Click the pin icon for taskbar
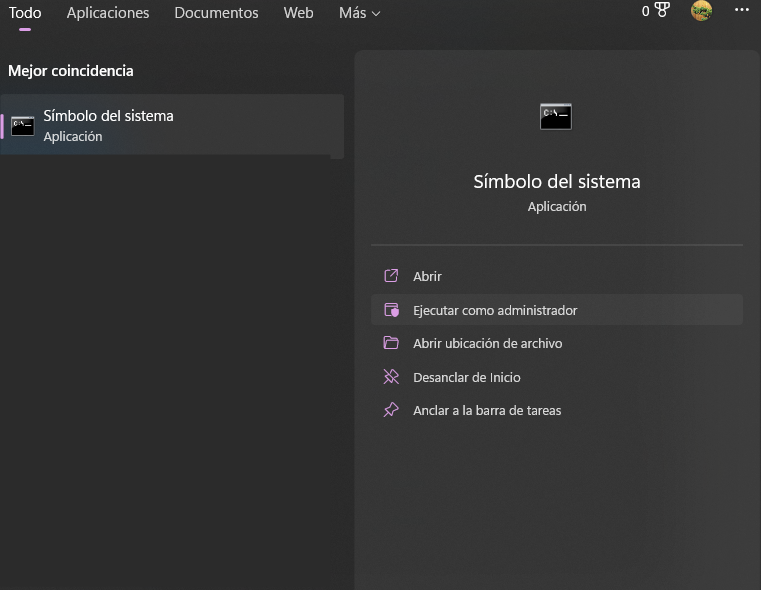Image resolution: width=761 pixels, height=590 pixels. tap(391, 410)
